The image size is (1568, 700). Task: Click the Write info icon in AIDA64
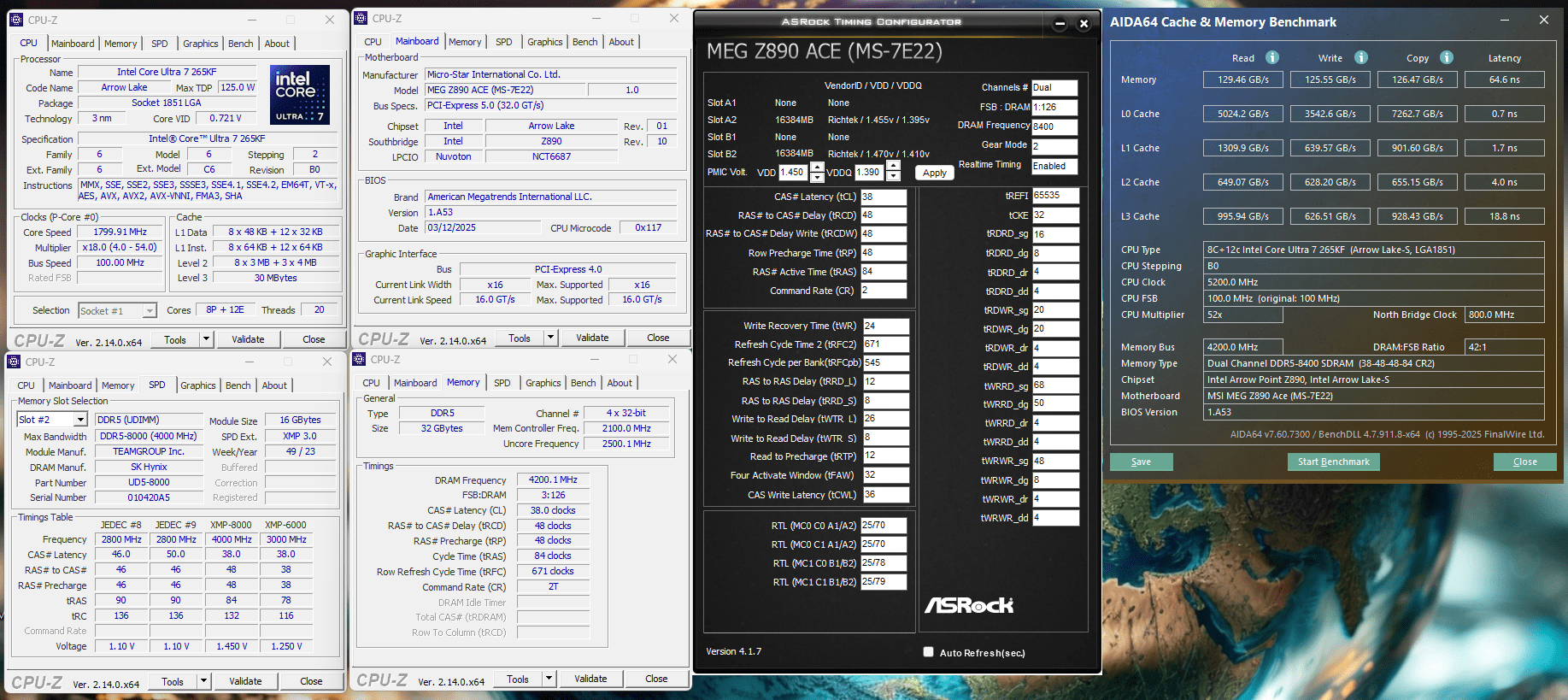click(1360, 57)
